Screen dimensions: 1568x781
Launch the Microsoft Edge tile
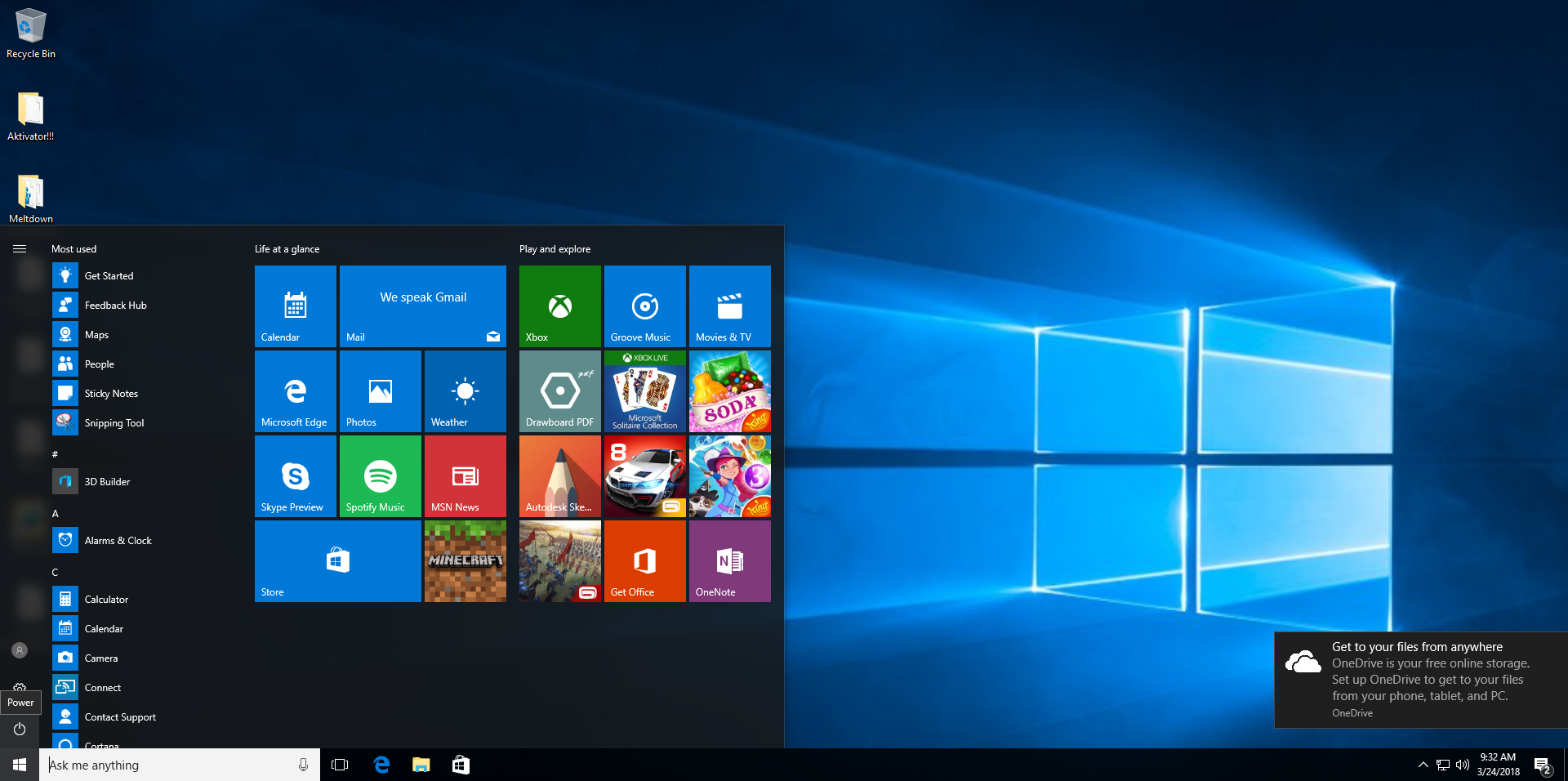pyautogui.click(x=296, y=391)
